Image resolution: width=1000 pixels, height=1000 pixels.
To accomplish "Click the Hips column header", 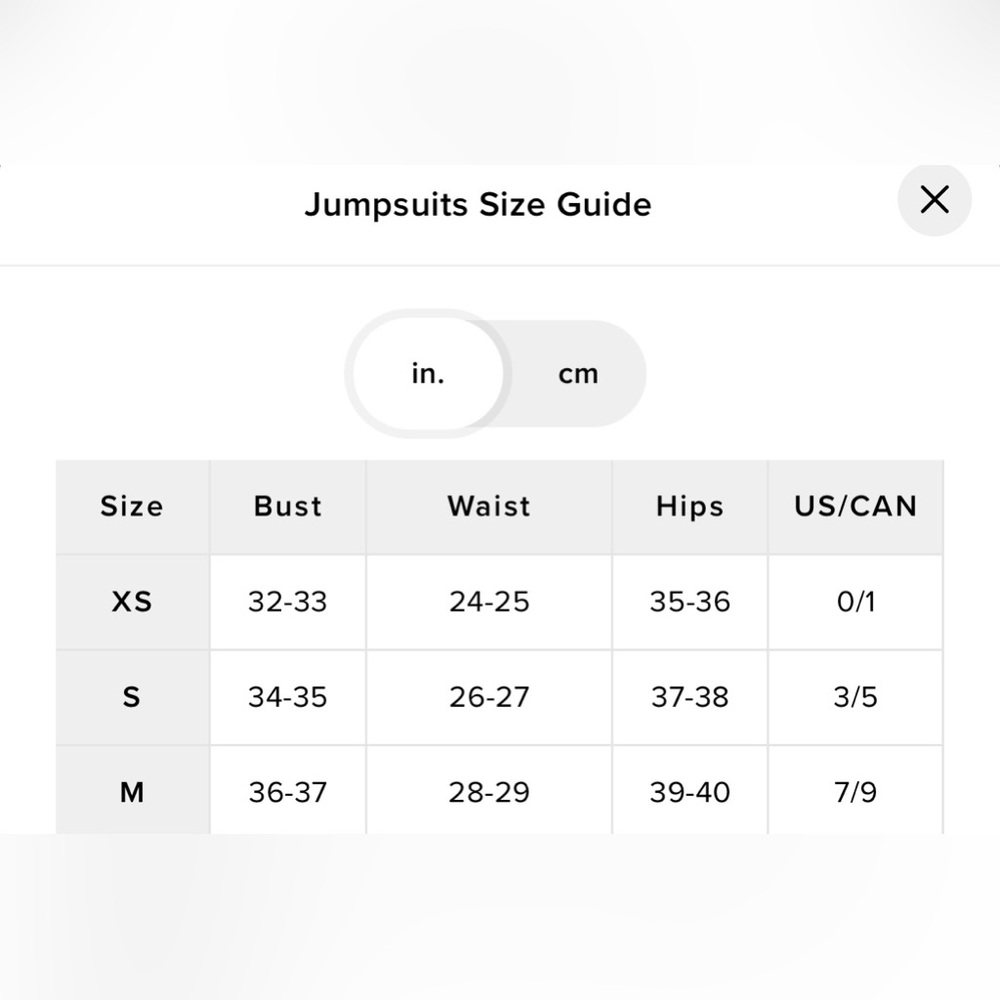I will click(x=690, y=506).
